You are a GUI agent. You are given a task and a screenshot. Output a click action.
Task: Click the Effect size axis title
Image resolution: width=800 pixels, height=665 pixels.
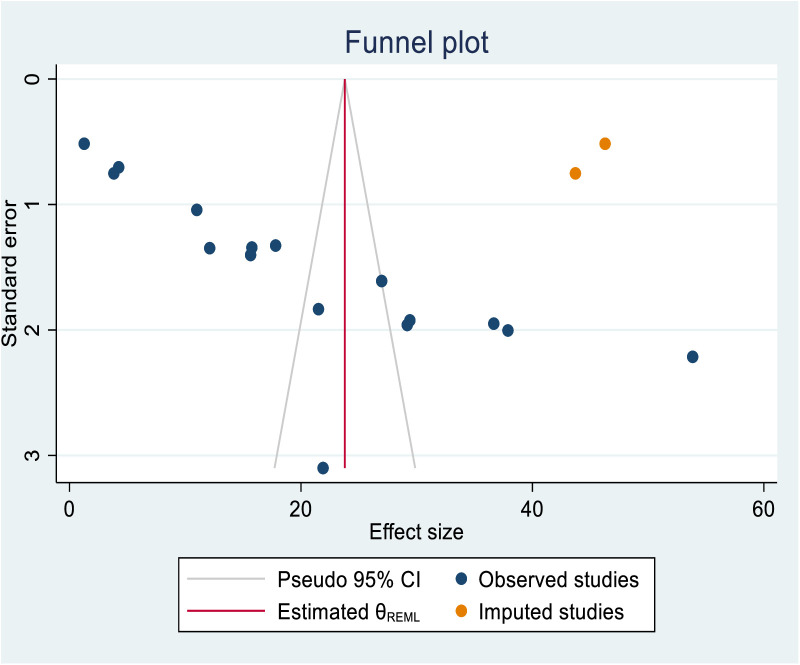416,532
